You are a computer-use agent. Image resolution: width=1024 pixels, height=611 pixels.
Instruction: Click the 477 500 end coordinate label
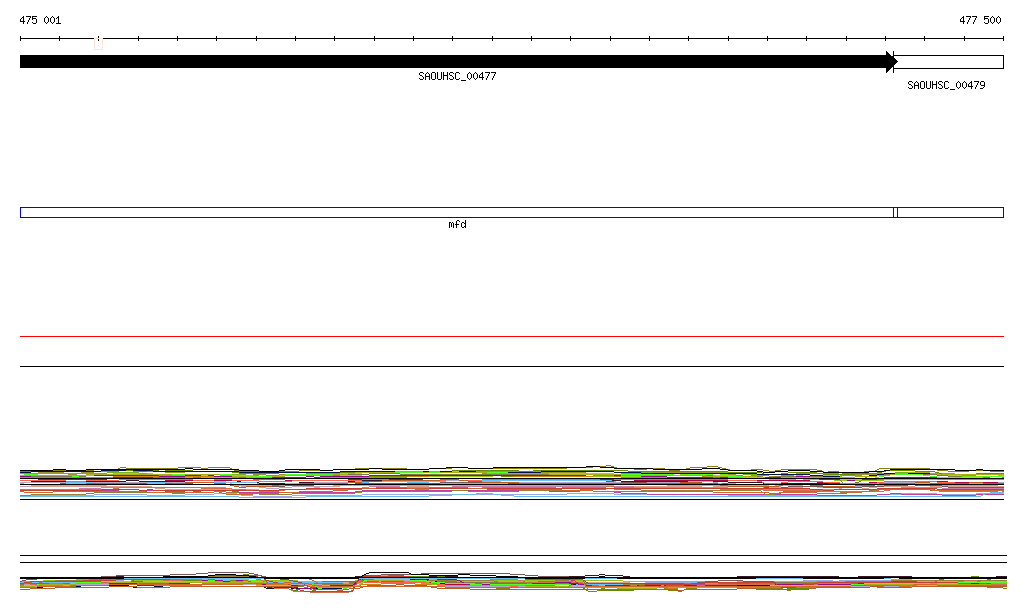[980, 20]
